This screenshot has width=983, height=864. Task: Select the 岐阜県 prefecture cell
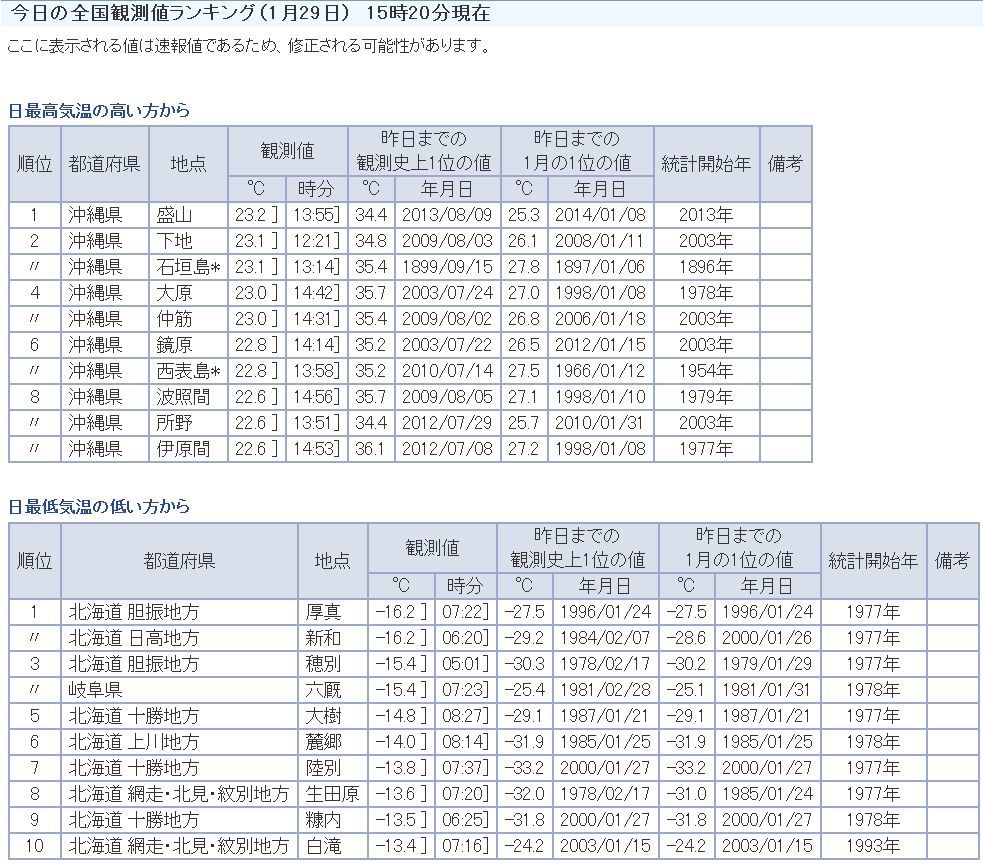pyautogui.click(x=95, y=690)
